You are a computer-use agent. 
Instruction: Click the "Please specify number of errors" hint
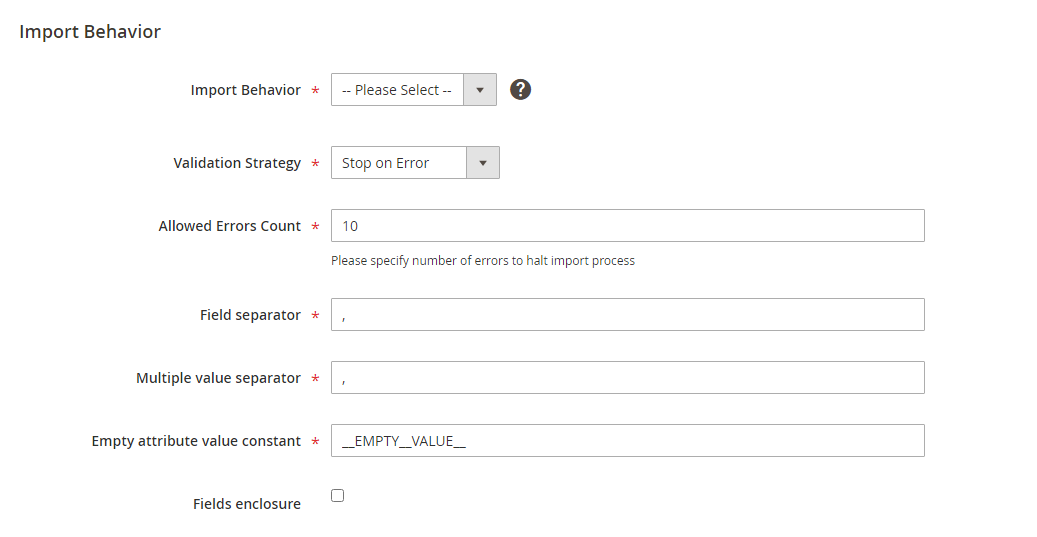tap(483, 261)
